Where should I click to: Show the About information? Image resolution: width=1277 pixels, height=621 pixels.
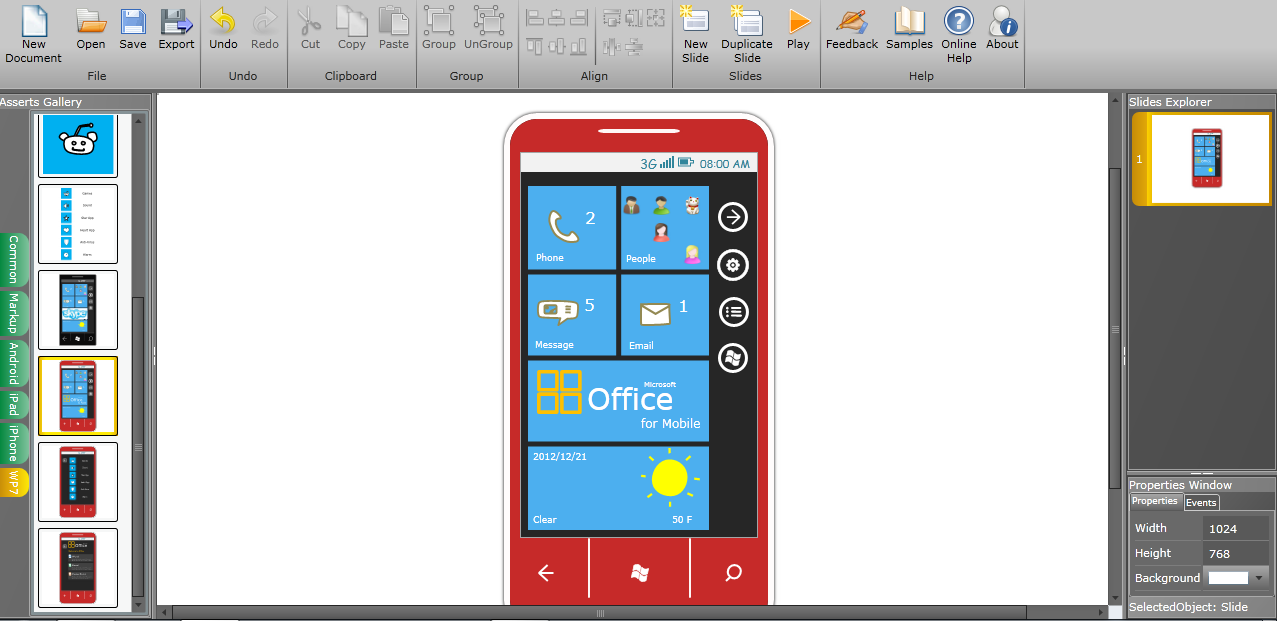click(x=1002, y=28)
